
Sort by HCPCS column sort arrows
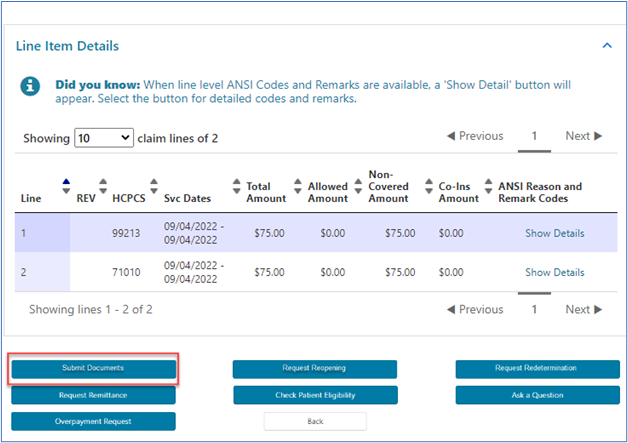pos(154,186)
